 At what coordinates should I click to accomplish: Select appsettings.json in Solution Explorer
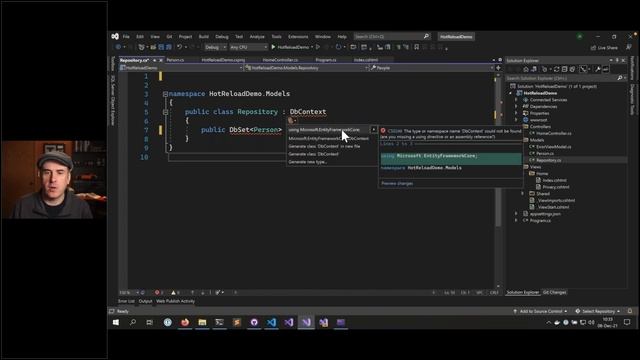[x=545, y=214]
